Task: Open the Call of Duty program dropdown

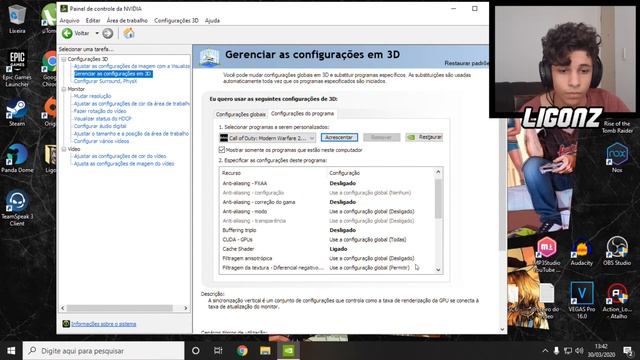Action: 267,138
